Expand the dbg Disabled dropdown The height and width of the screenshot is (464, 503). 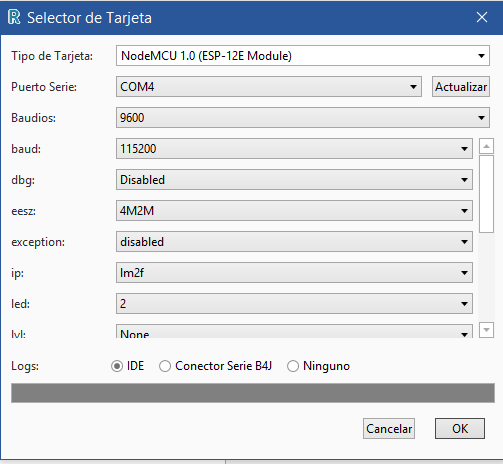point(294,180)
